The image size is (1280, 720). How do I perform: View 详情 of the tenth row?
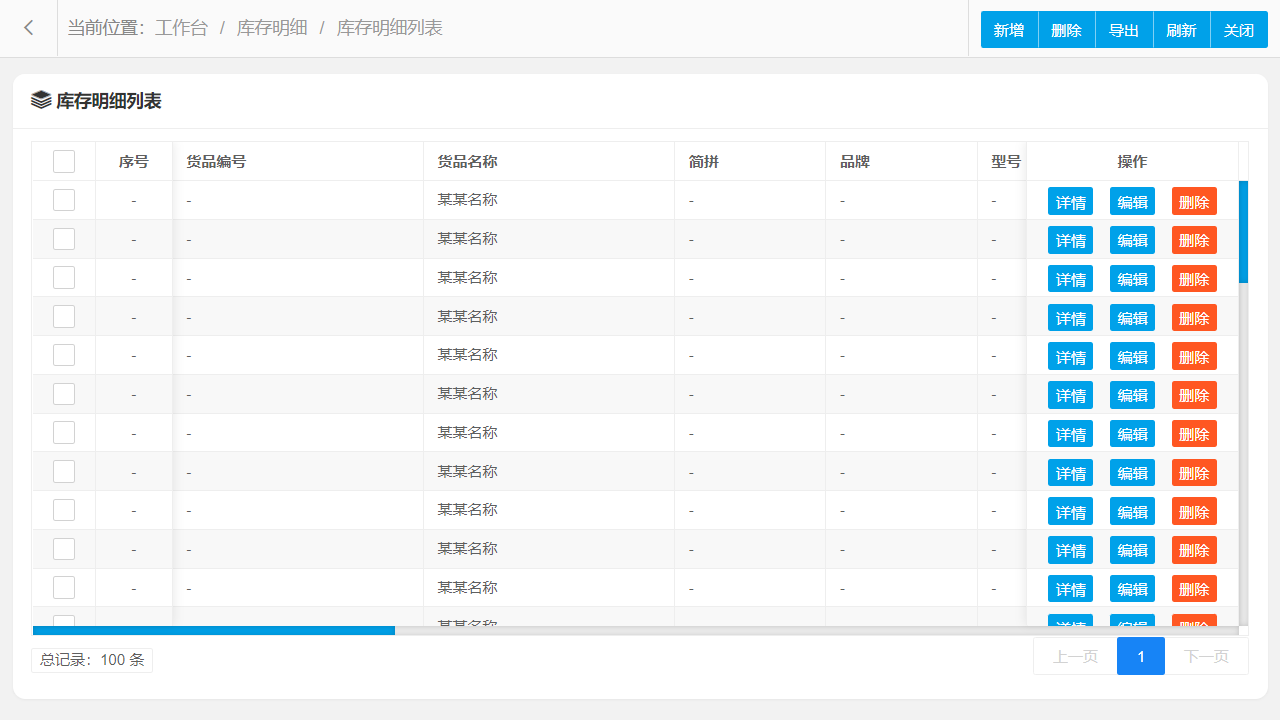1070,550
